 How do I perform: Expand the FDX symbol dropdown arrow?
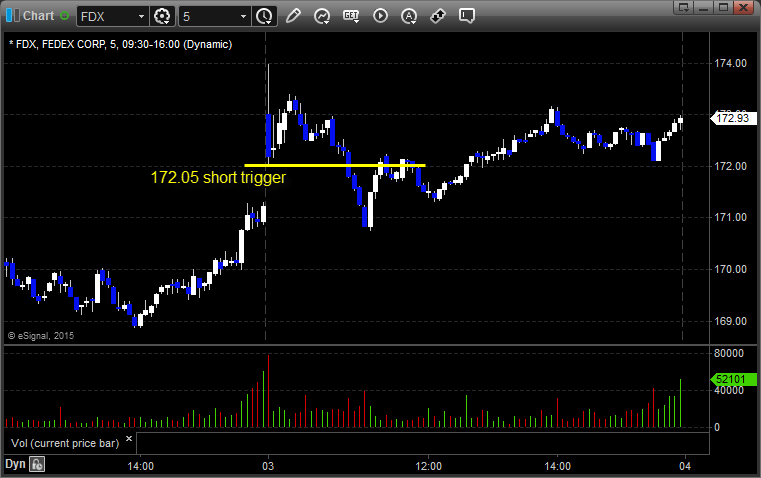tap(141, 16)
